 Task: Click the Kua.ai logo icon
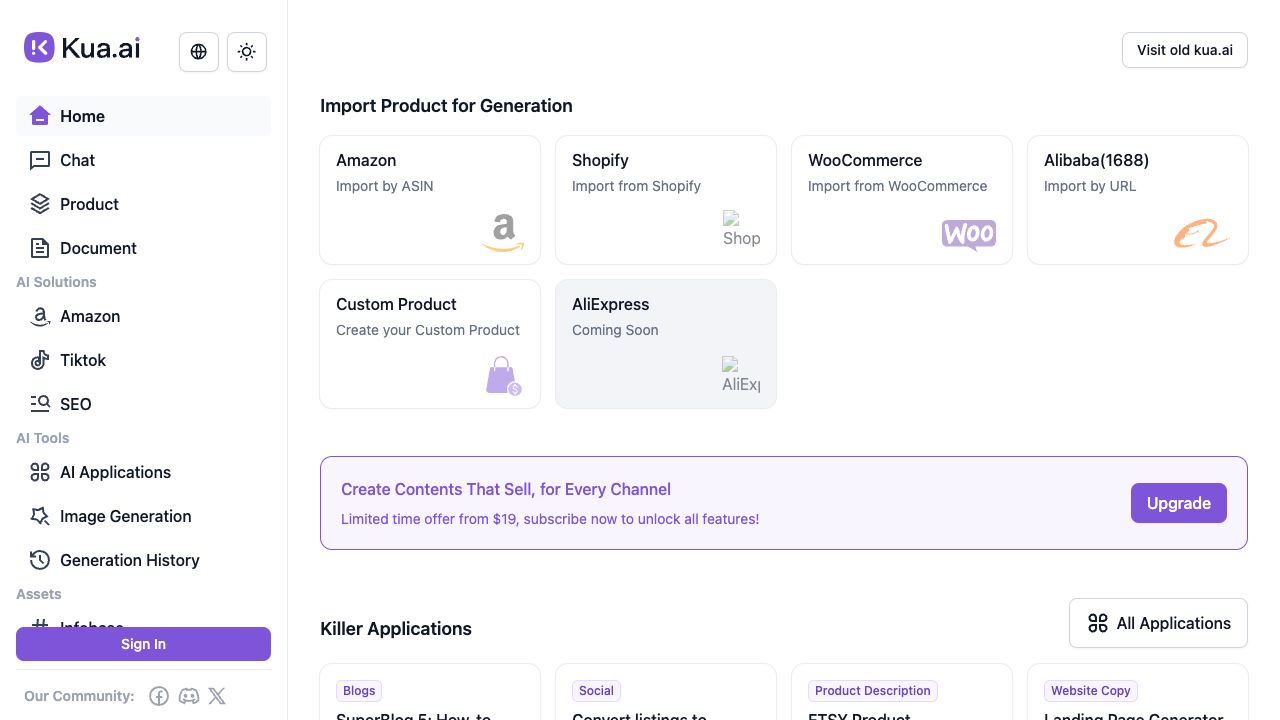pyautogui.click(x=39, y=48)
